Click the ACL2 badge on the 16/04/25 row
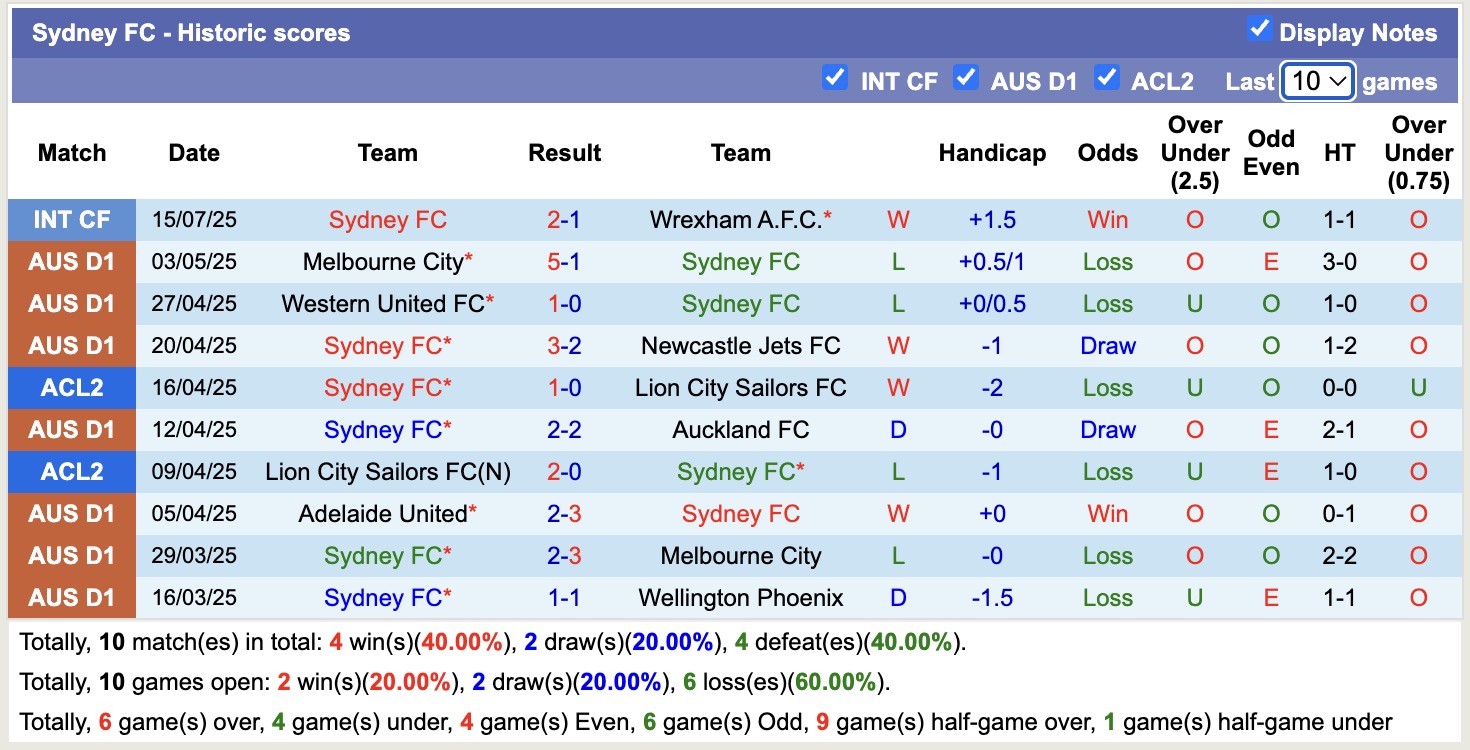This screenshot has width=1470, height=750. pos(70,387)
